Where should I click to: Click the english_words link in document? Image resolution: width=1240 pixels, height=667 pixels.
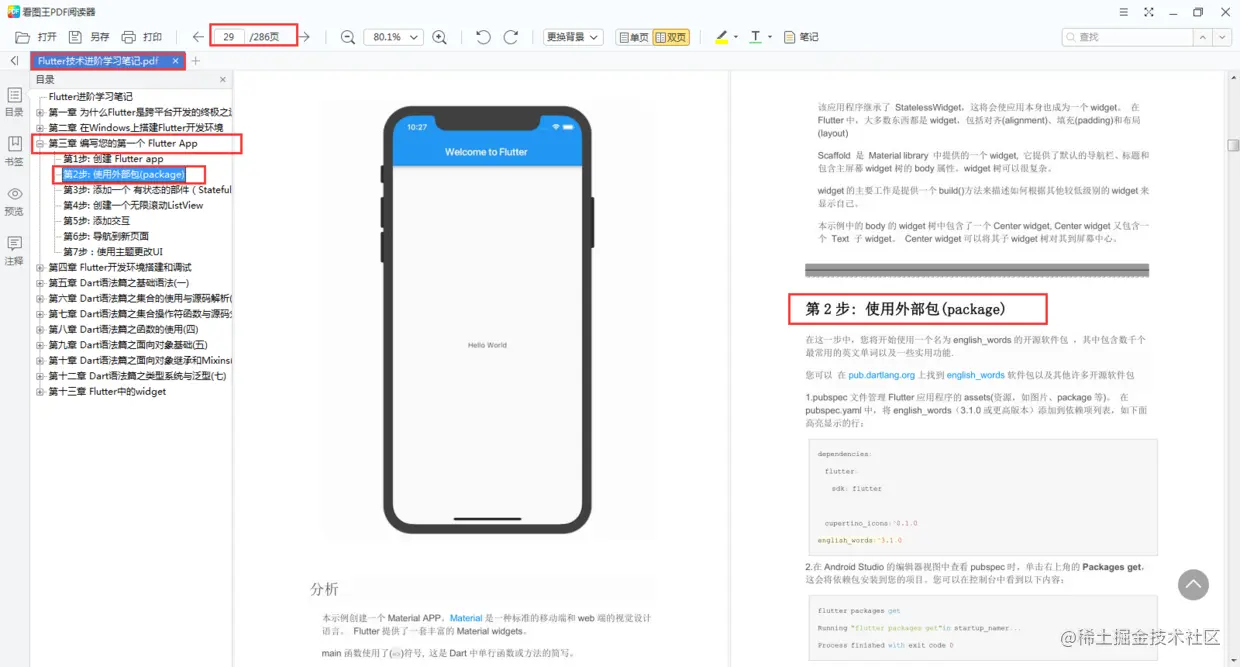[975, 375]
